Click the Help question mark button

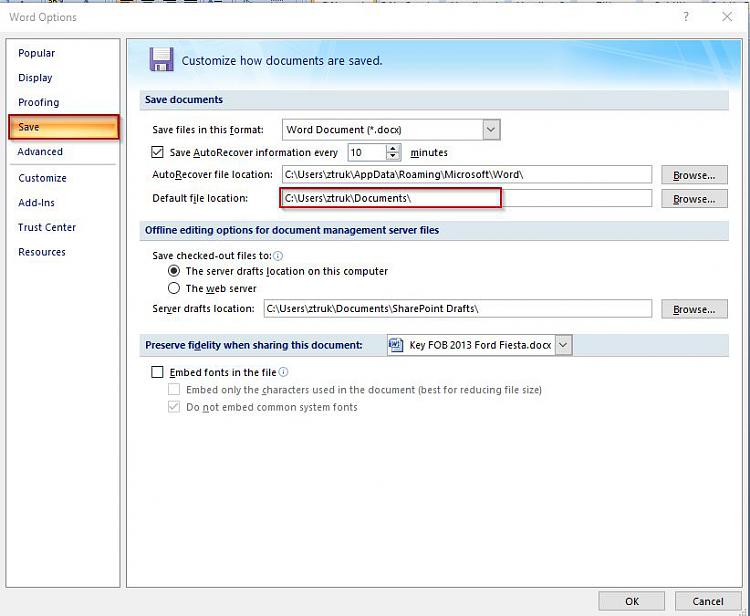[686, 17]
